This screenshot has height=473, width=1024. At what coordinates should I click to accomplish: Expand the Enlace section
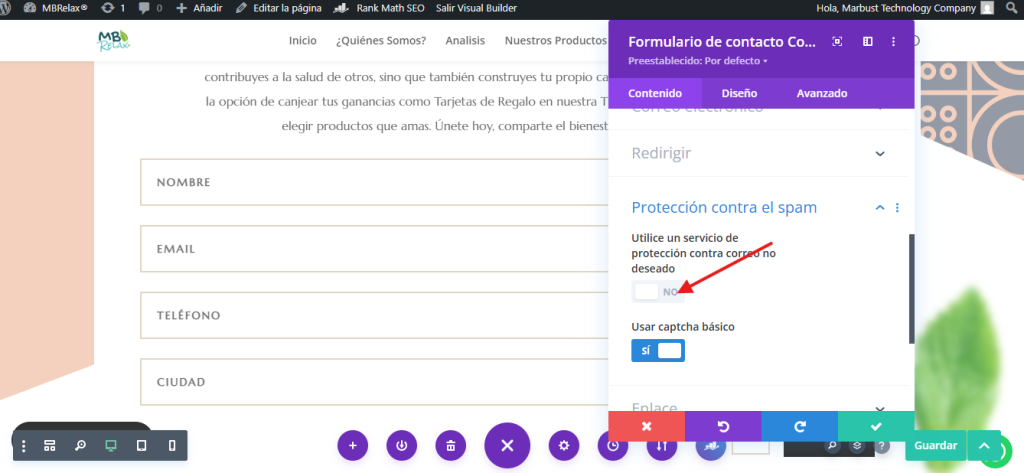[x=758, y=408]
